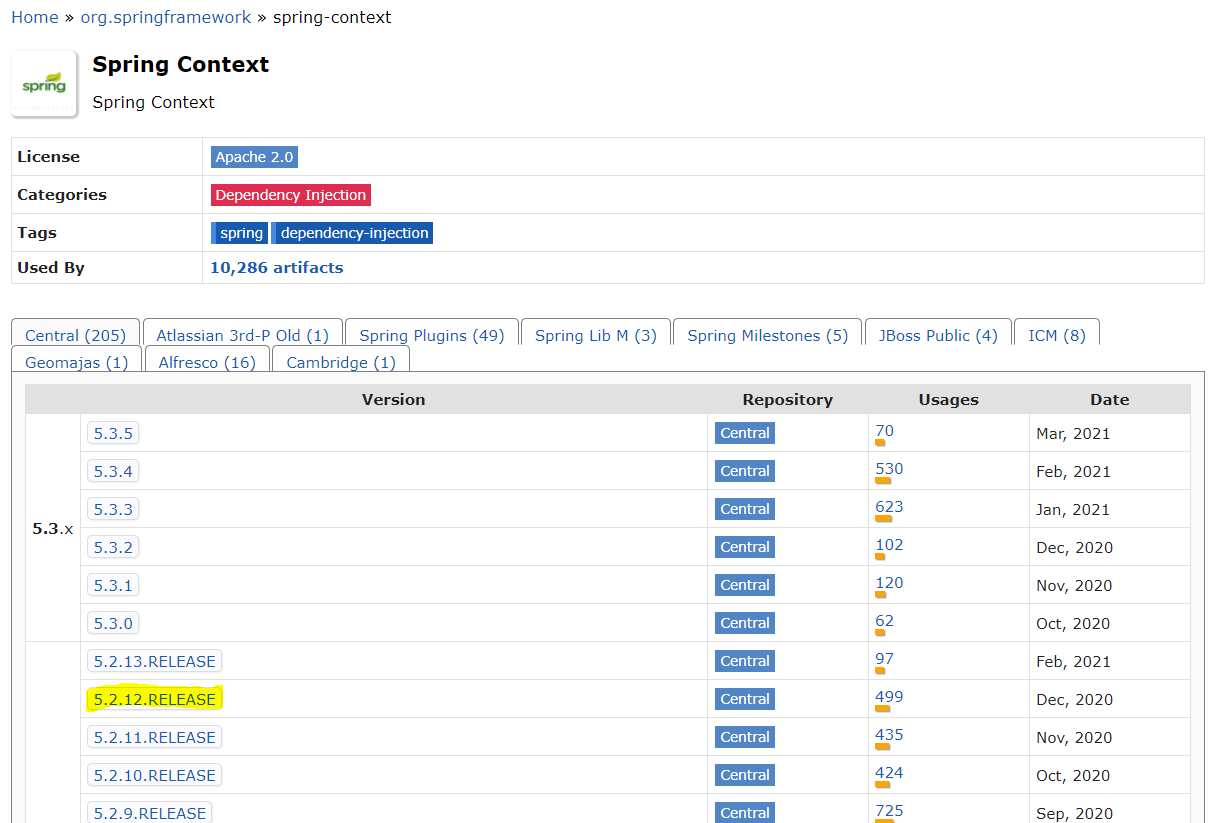Image resolution: width=1212 pixels, height=823 pixels.
Task: Click the Repository column header
Action: [x=787, y=399]
